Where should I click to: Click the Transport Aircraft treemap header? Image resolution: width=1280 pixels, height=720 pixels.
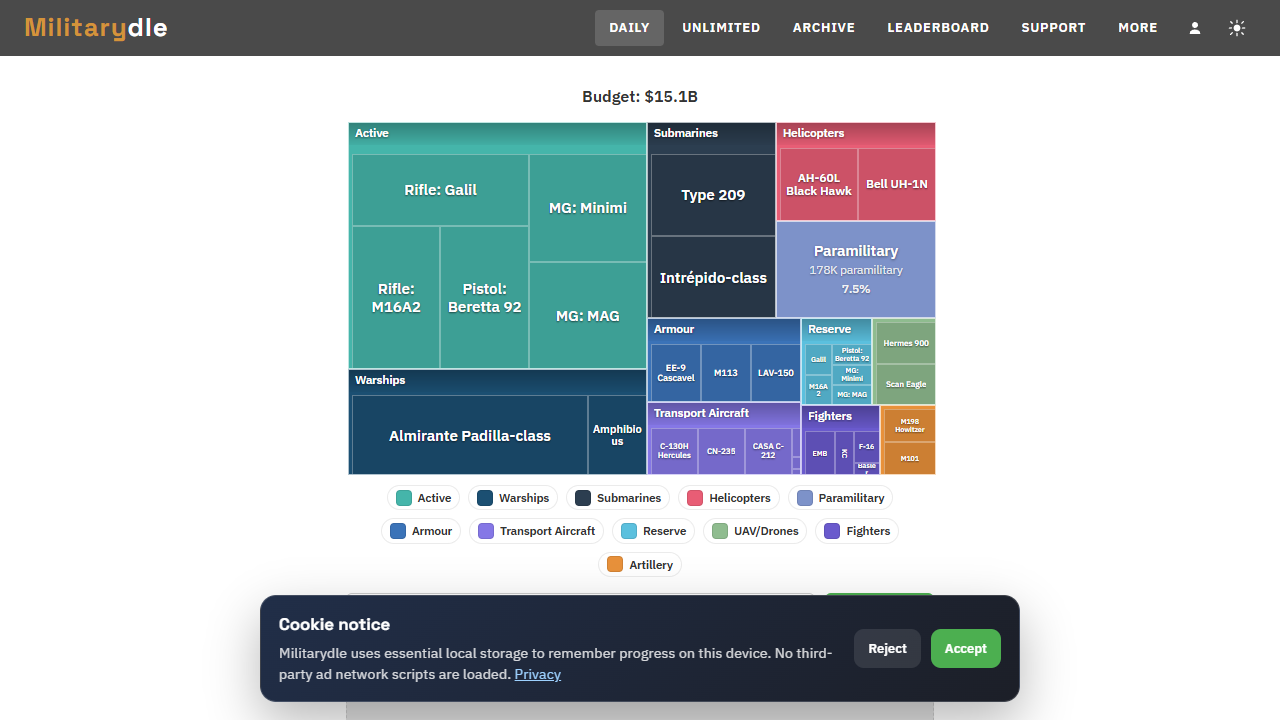725,413
